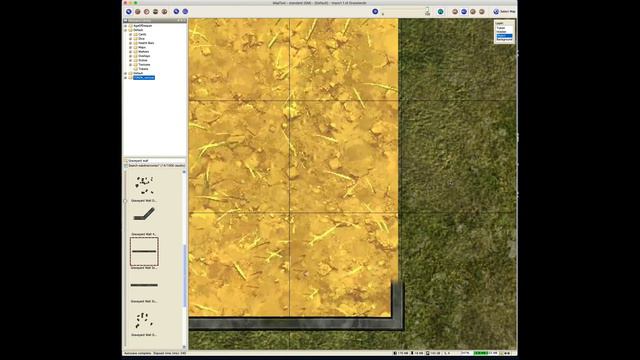Screen dimensions: 640x360
Task: Select the Object layer
Action: 504,36
